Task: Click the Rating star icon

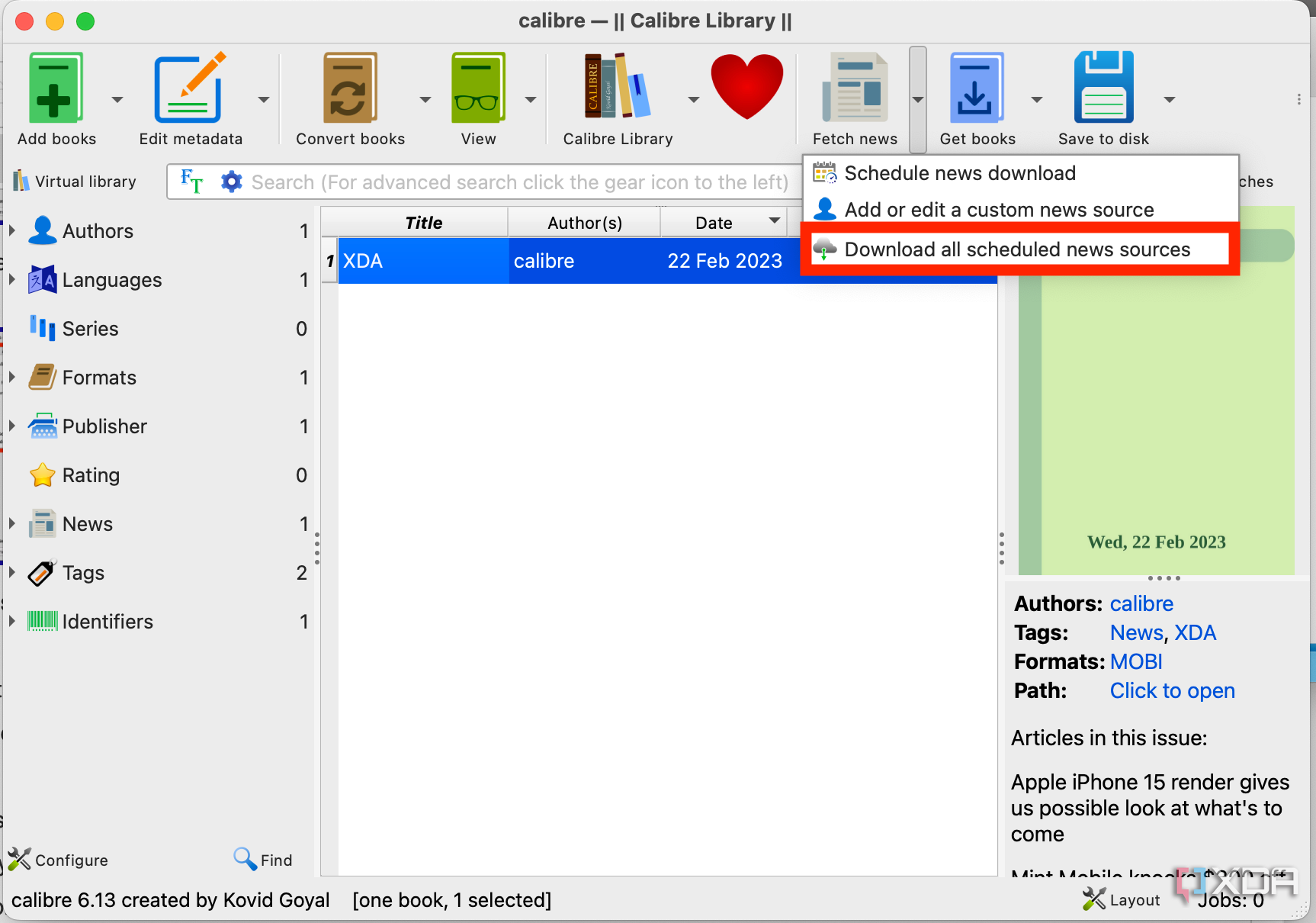Action: 42,475
